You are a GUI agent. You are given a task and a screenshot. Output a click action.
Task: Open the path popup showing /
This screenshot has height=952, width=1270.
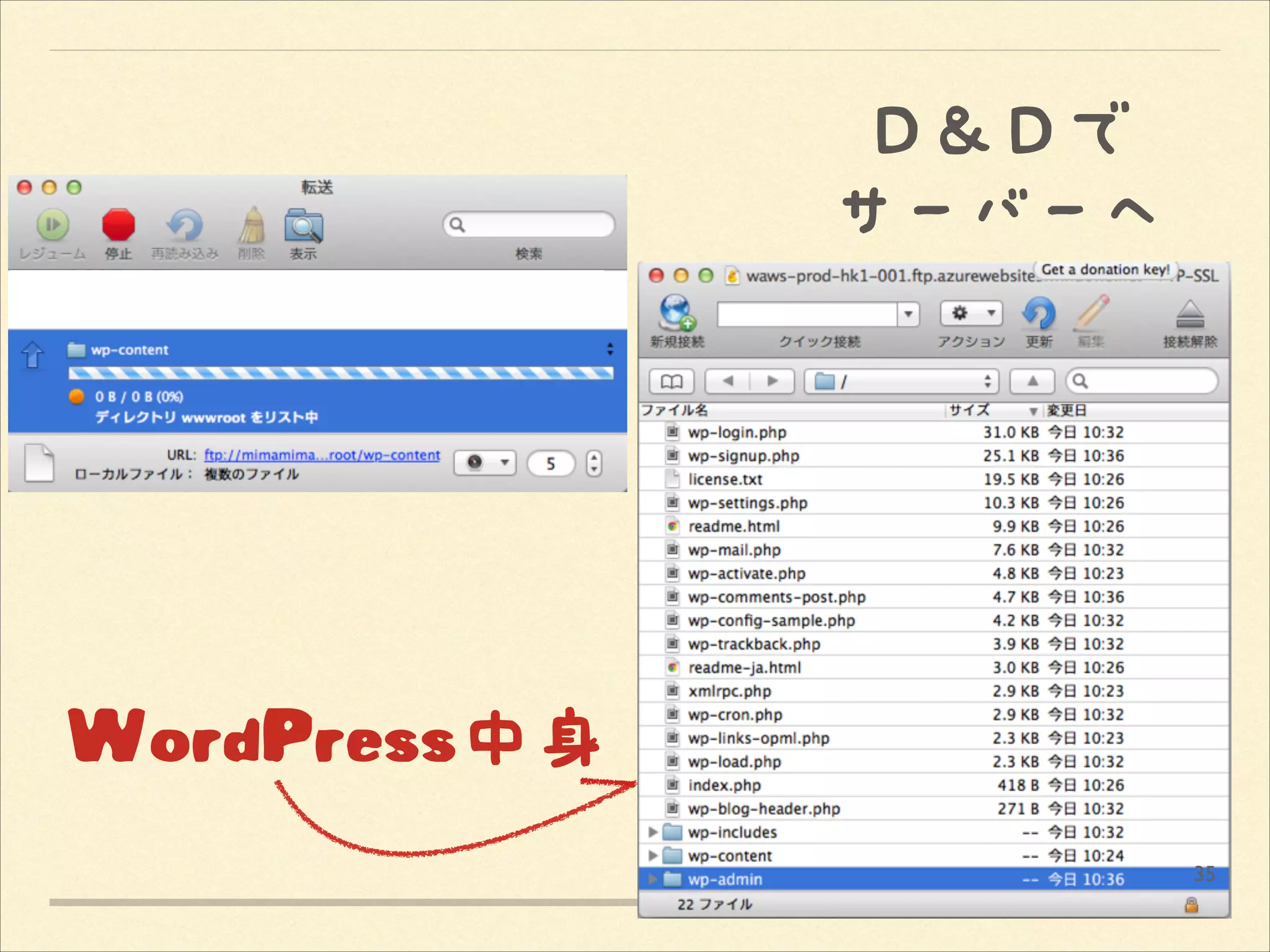(902, 381)
